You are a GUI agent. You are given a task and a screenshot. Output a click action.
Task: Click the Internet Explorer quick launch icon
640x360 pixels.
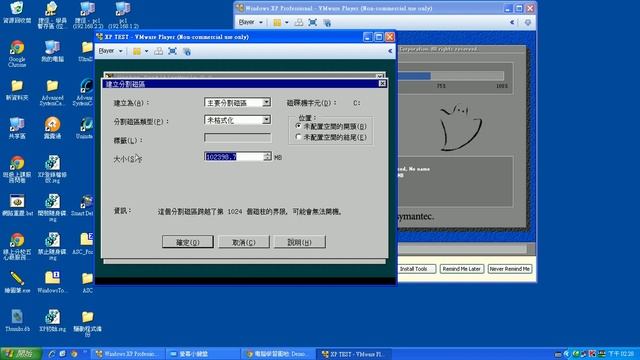click(51, 354)
